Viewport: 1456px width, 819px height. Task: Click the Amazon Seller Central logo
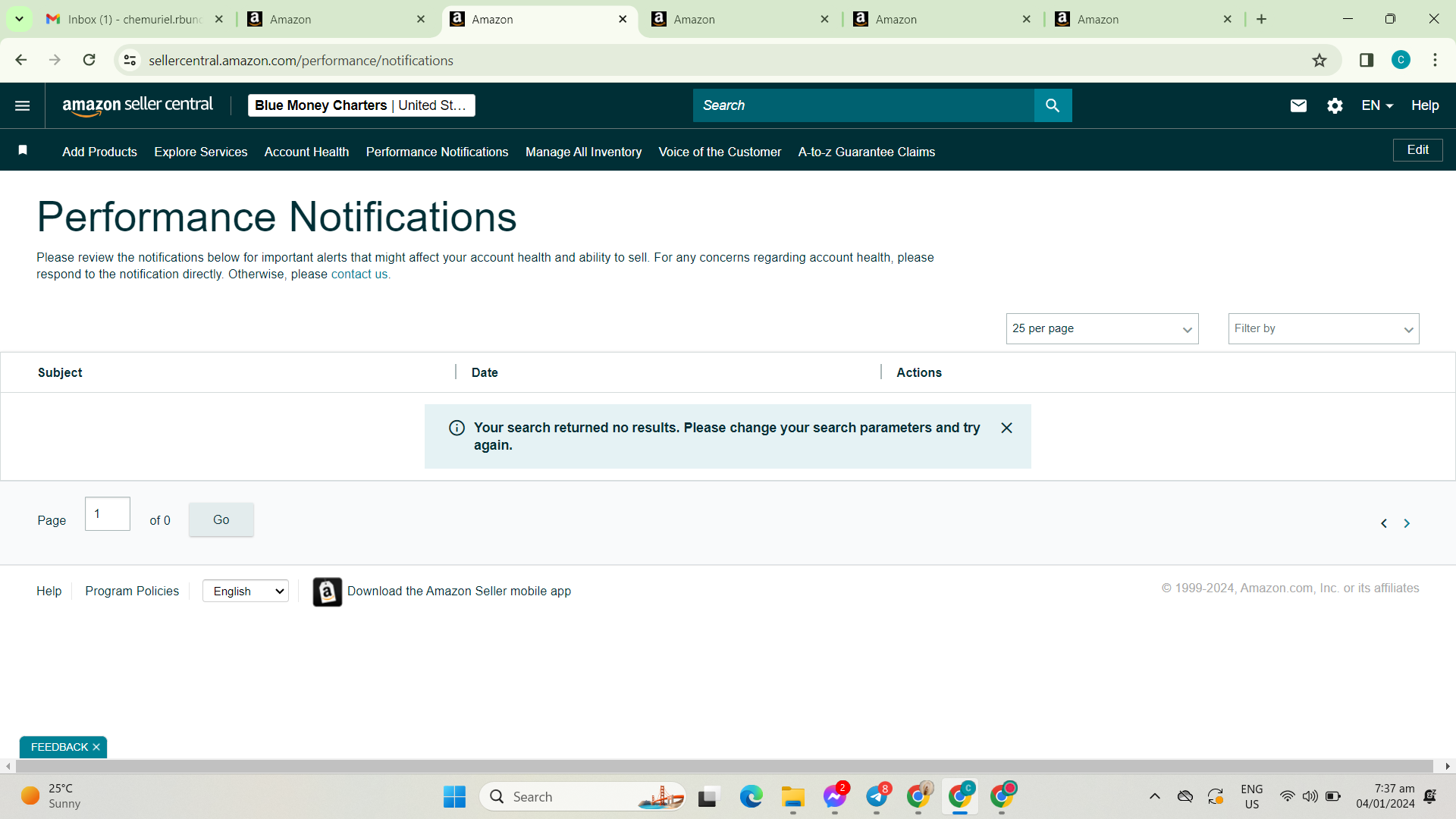point(138,106)
